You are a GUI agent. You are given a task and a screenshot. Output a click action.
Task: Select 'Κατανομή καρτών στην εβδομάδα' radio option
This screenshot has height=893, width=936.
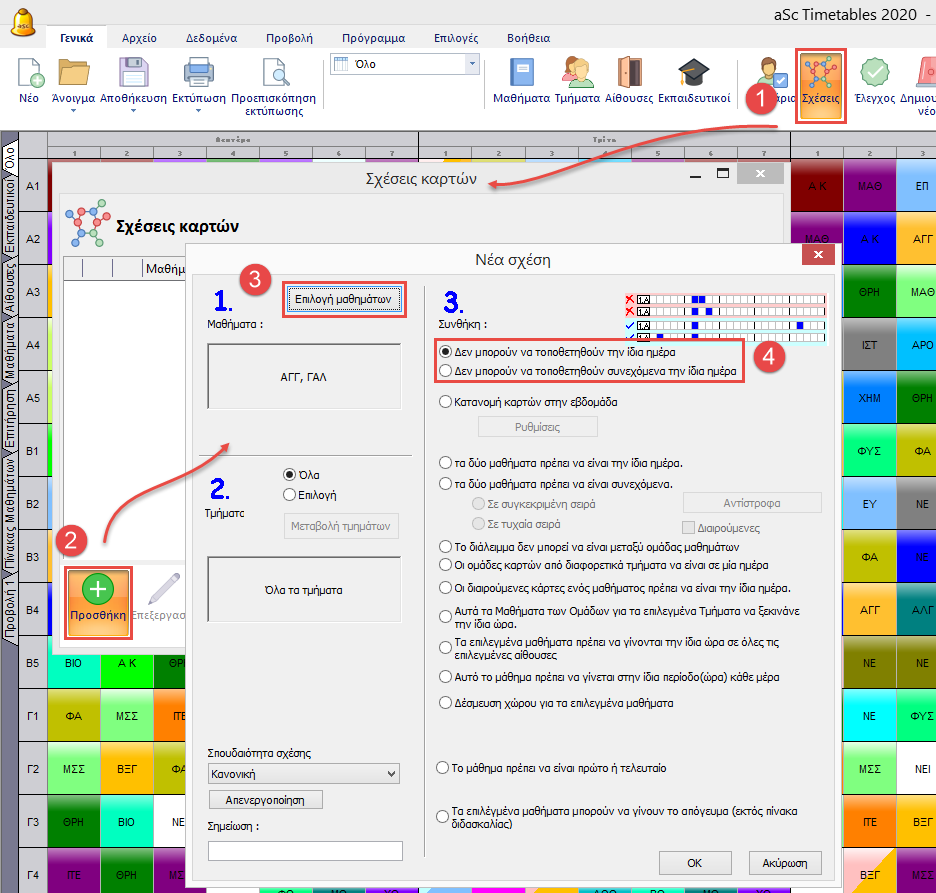point(446,402)
